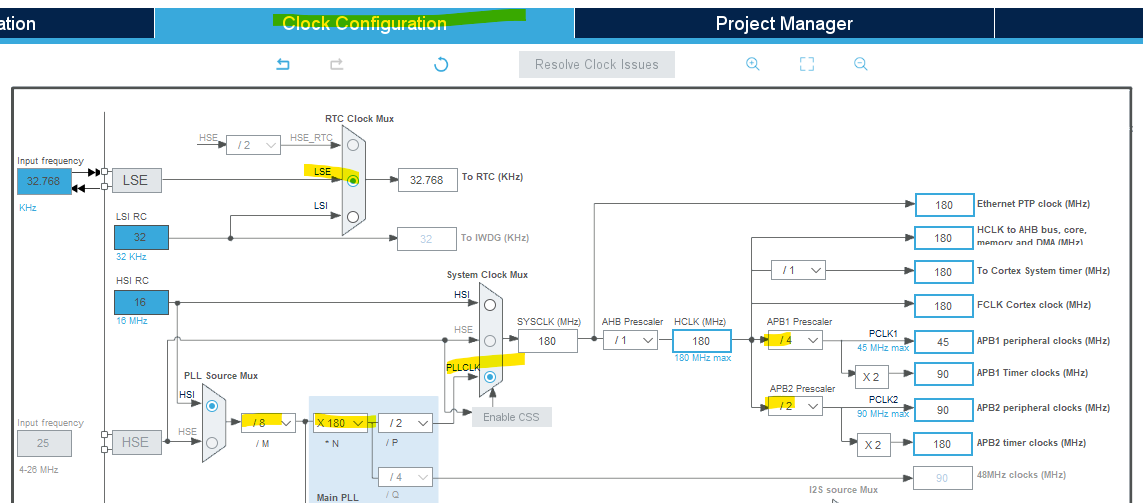Fit clock diagram to screen icon
1143x503 pixels.
tap(806, 64)
